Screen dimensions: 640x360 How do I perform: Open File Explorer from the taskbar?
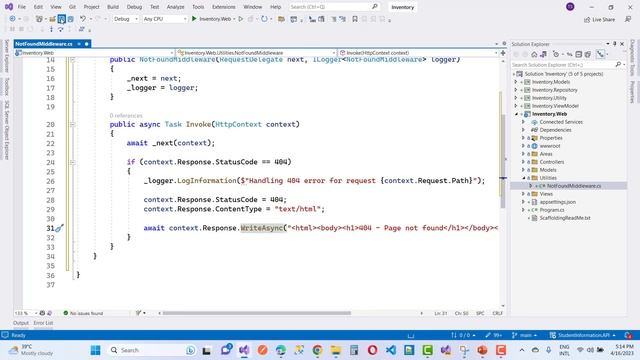(336, 350)
